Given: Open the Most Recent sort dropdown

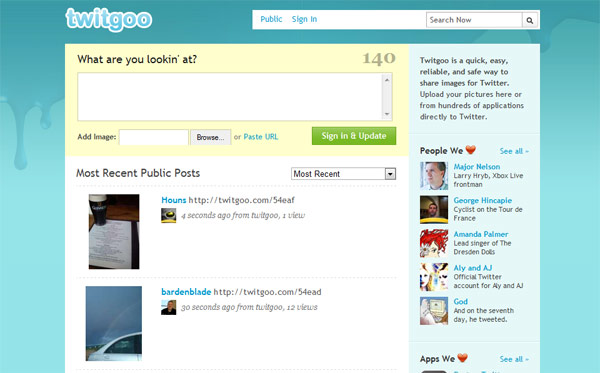Looking at the screenshot, I should tap(343, 174).
